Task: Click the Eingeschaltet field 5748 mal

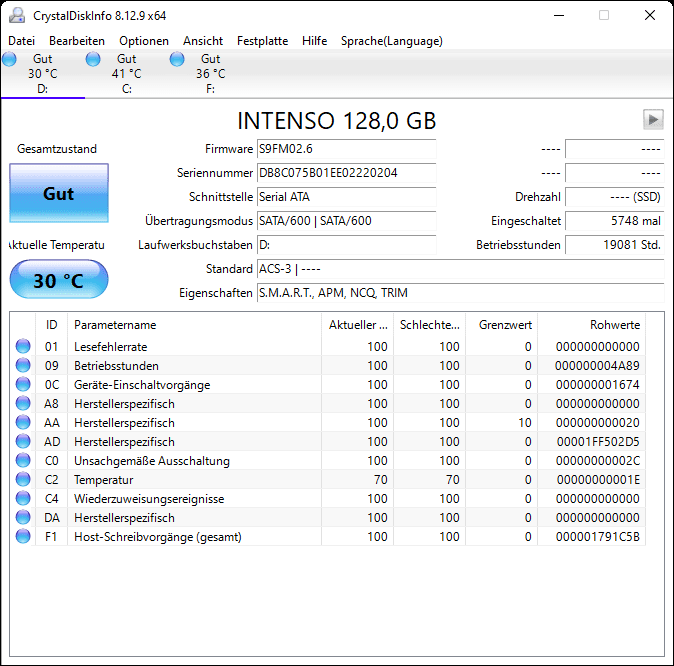Action: click(x=615, y=221)
